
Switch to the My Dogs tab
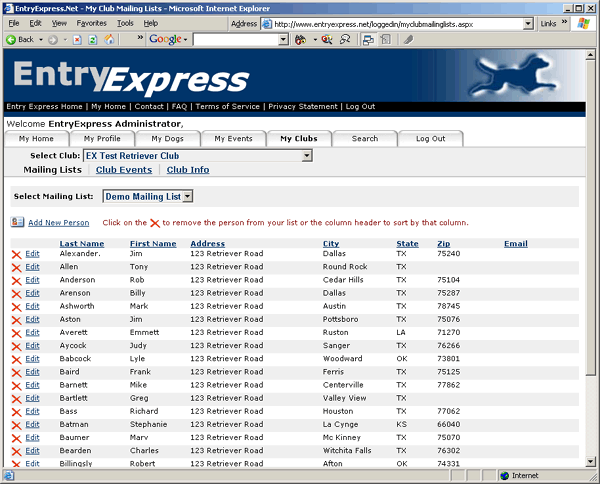[x=167, y=138]
